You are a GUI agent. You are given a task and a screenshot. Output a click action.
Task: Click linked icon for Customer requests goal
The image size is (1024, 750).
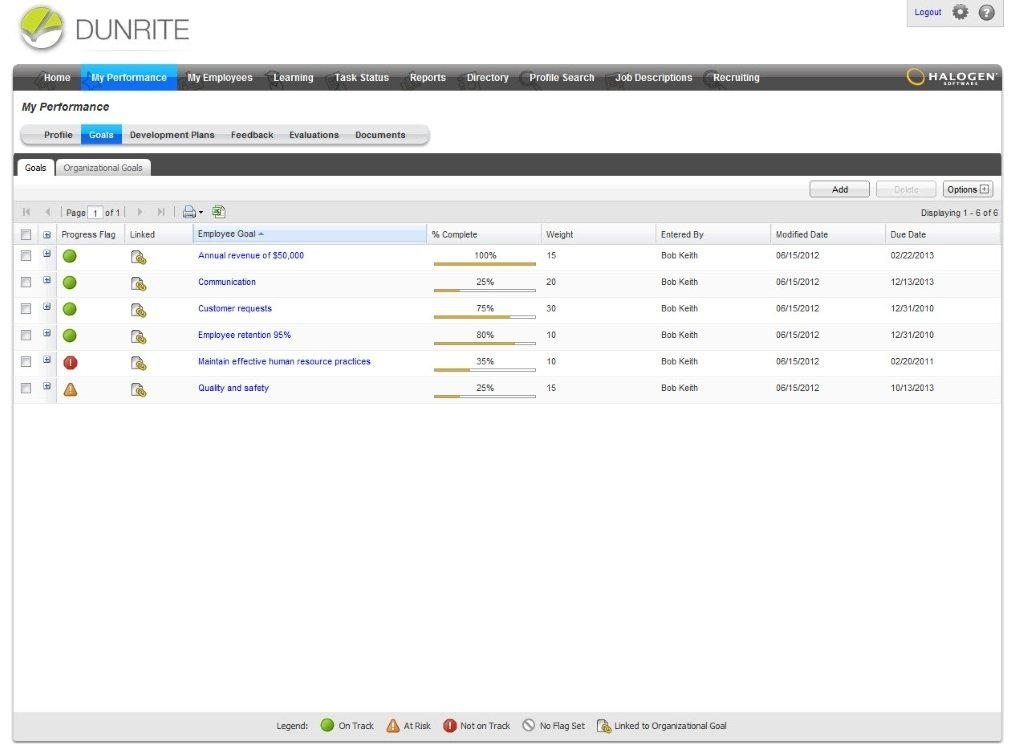pos(138,310)
